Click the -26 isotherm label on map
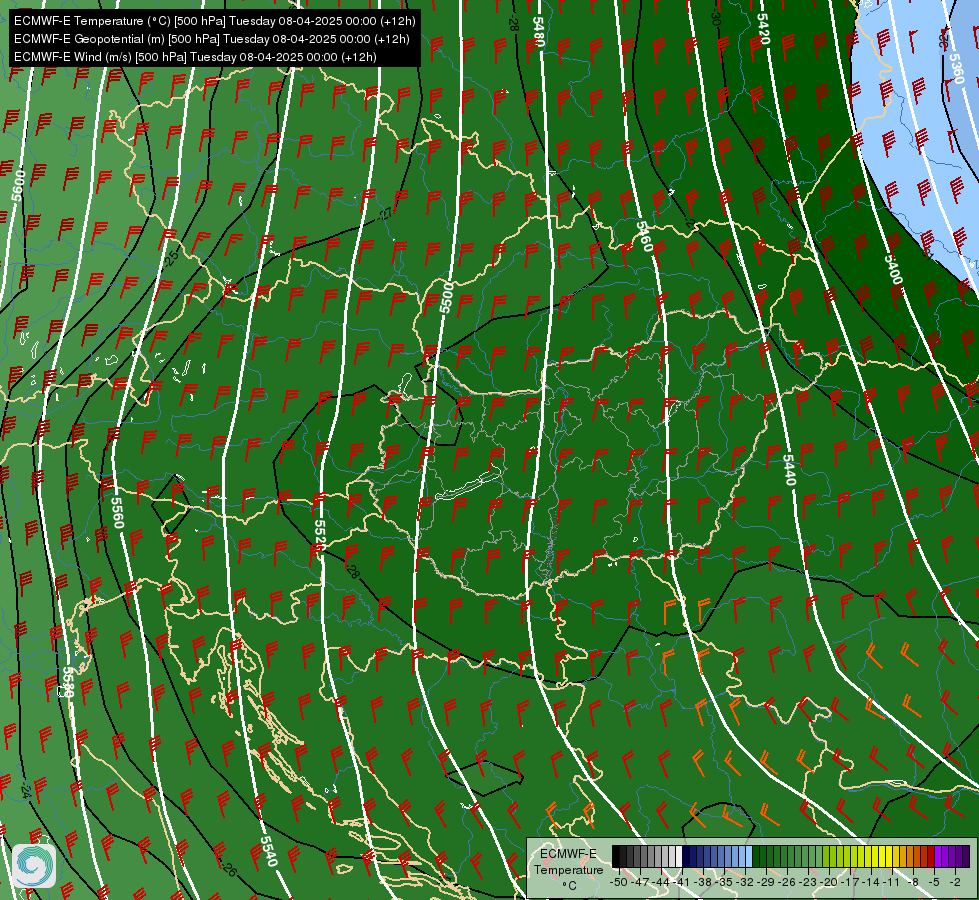 coord(229,868)
